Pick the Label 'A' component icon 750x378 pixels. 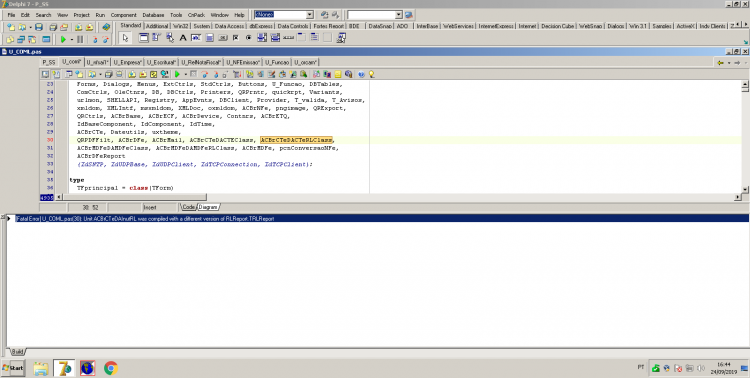pyautogui.click(x=183, y=38)
